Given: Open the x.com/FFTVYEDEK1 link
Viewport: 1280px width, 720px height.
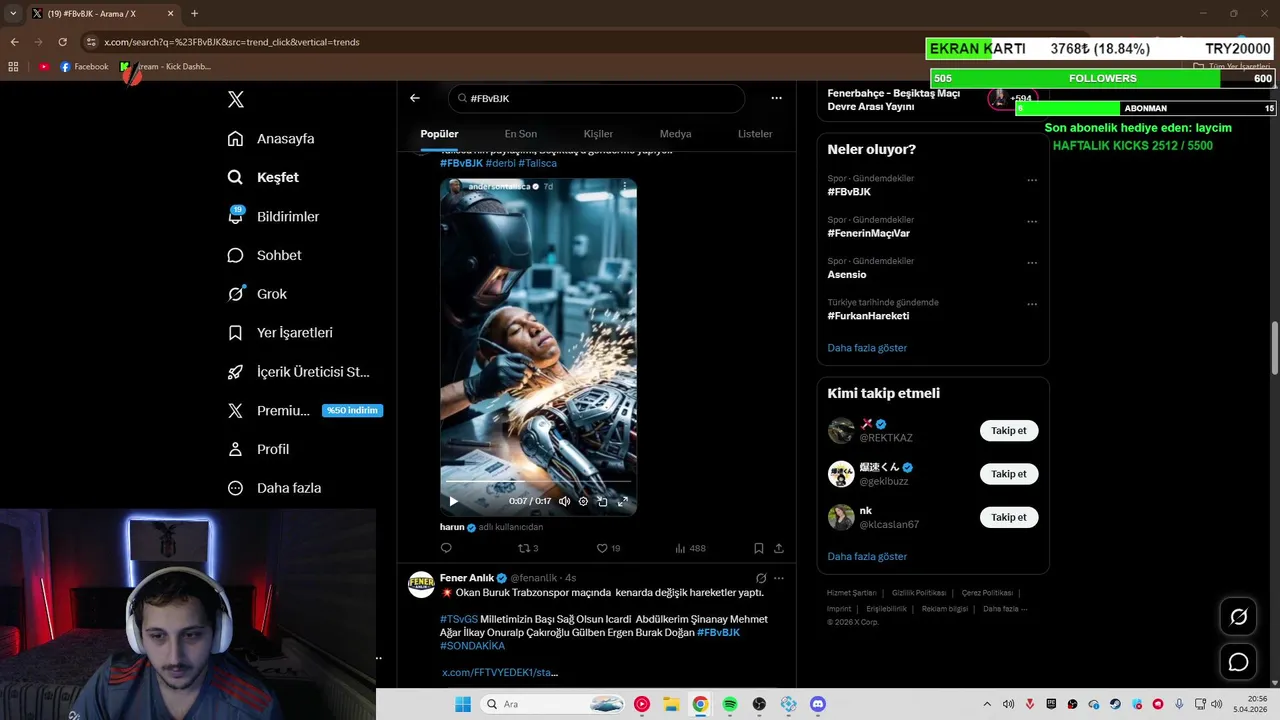Looking at the screenshot, I should [500, 672].
